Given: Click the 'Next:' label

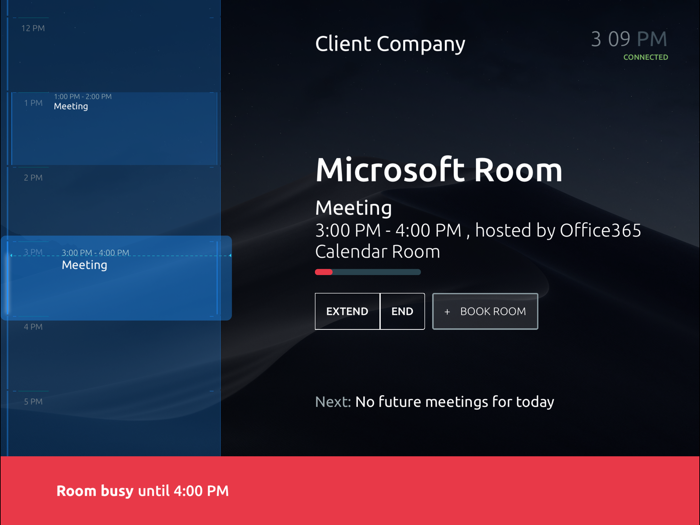Looking at the screenshot, I should (x=333, y=402).
